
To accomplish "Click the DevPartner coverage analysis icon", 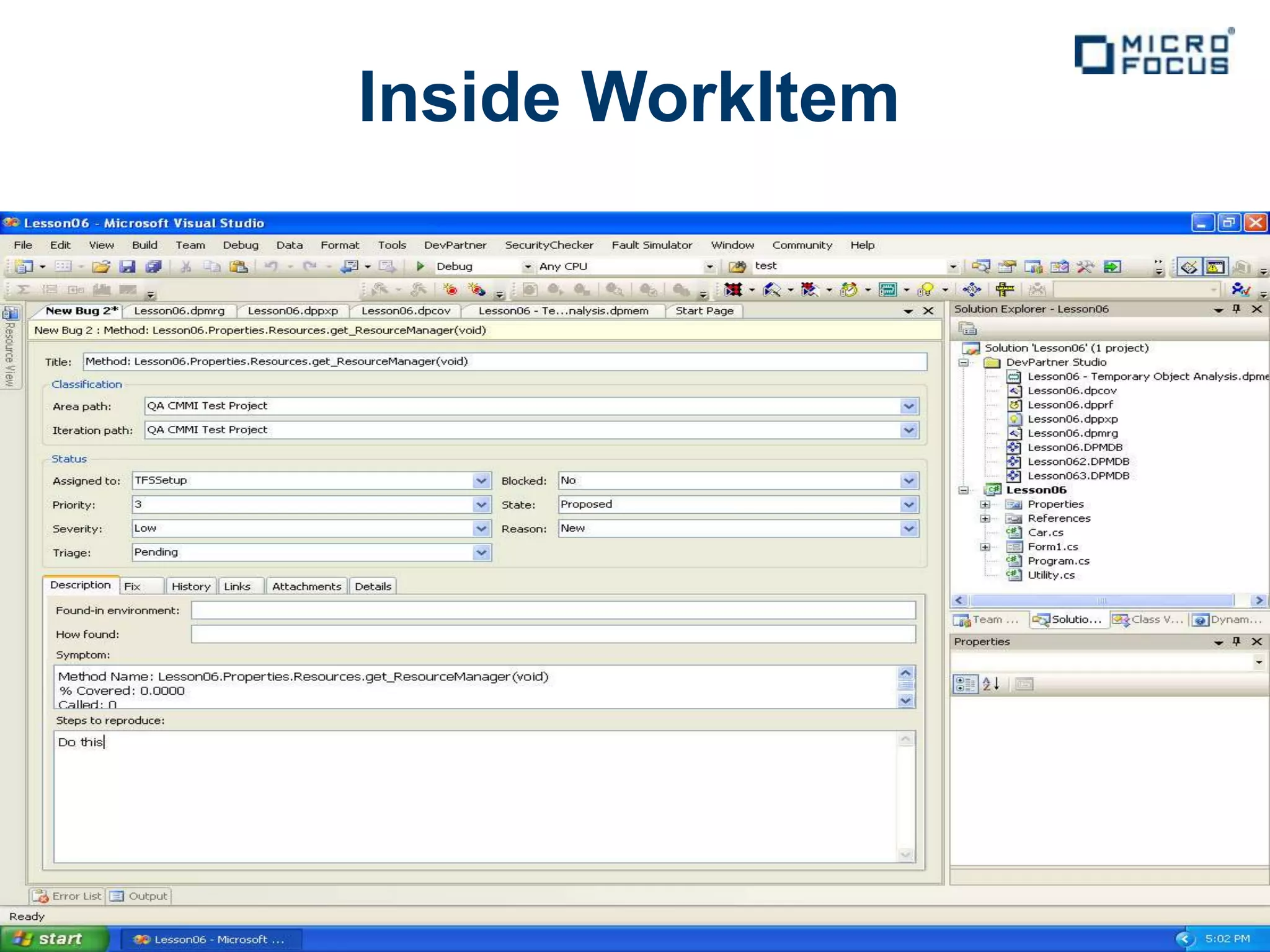I will click(771, 289).
